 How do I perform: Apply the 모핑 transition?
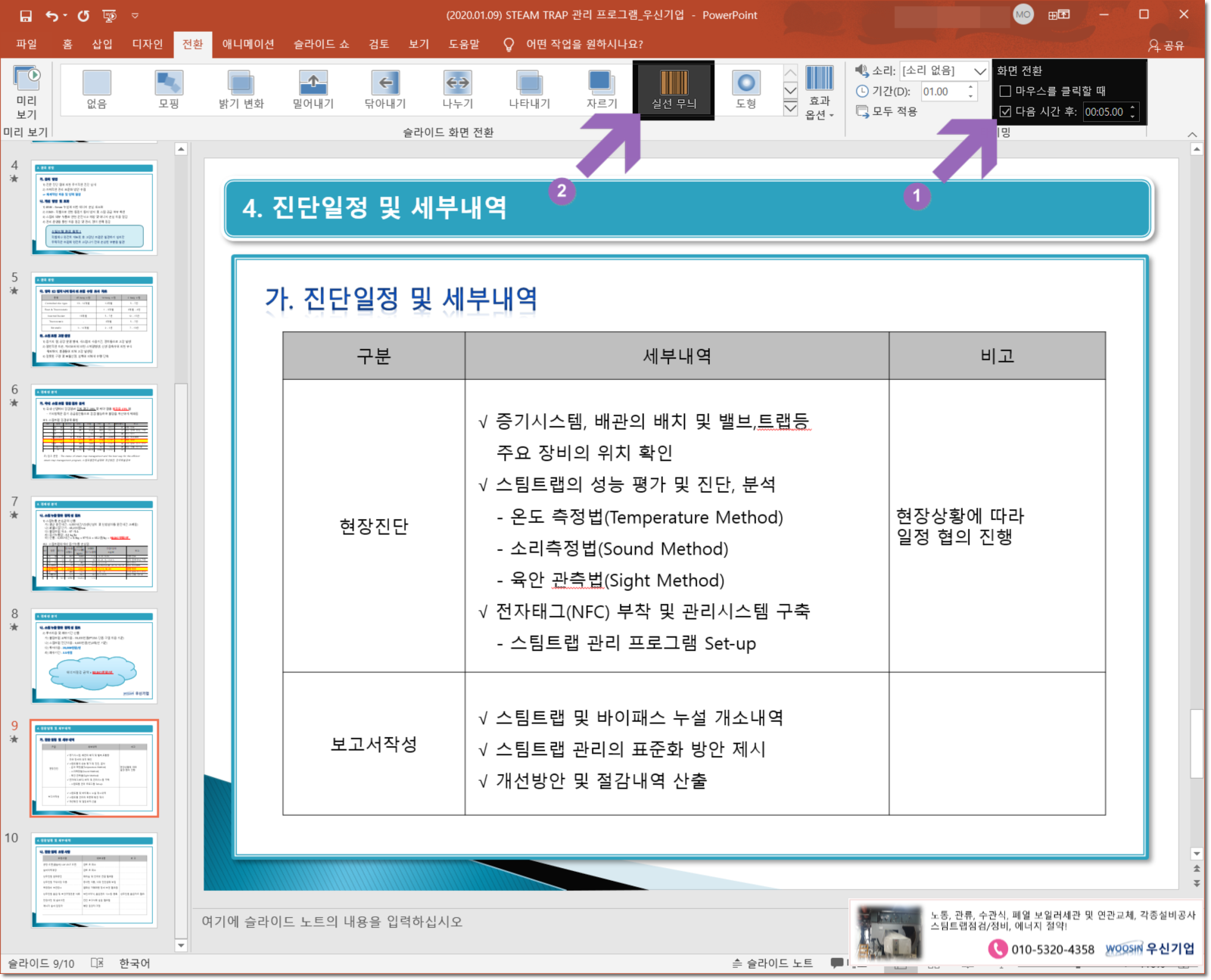[x=169, y=89]
